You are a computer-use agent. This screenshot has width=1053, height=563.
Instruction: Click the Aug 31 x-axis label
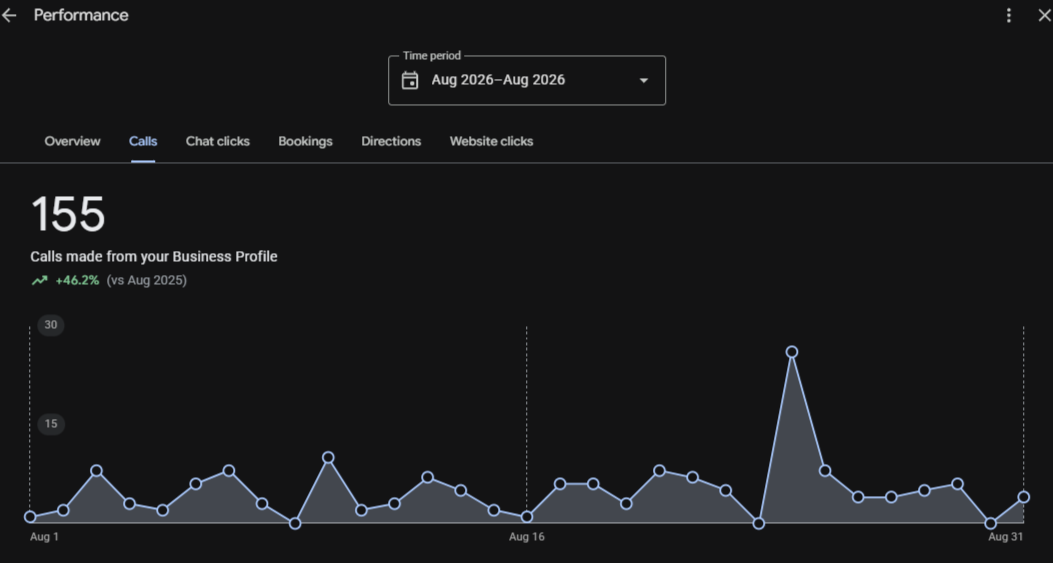pos(1005,537)
